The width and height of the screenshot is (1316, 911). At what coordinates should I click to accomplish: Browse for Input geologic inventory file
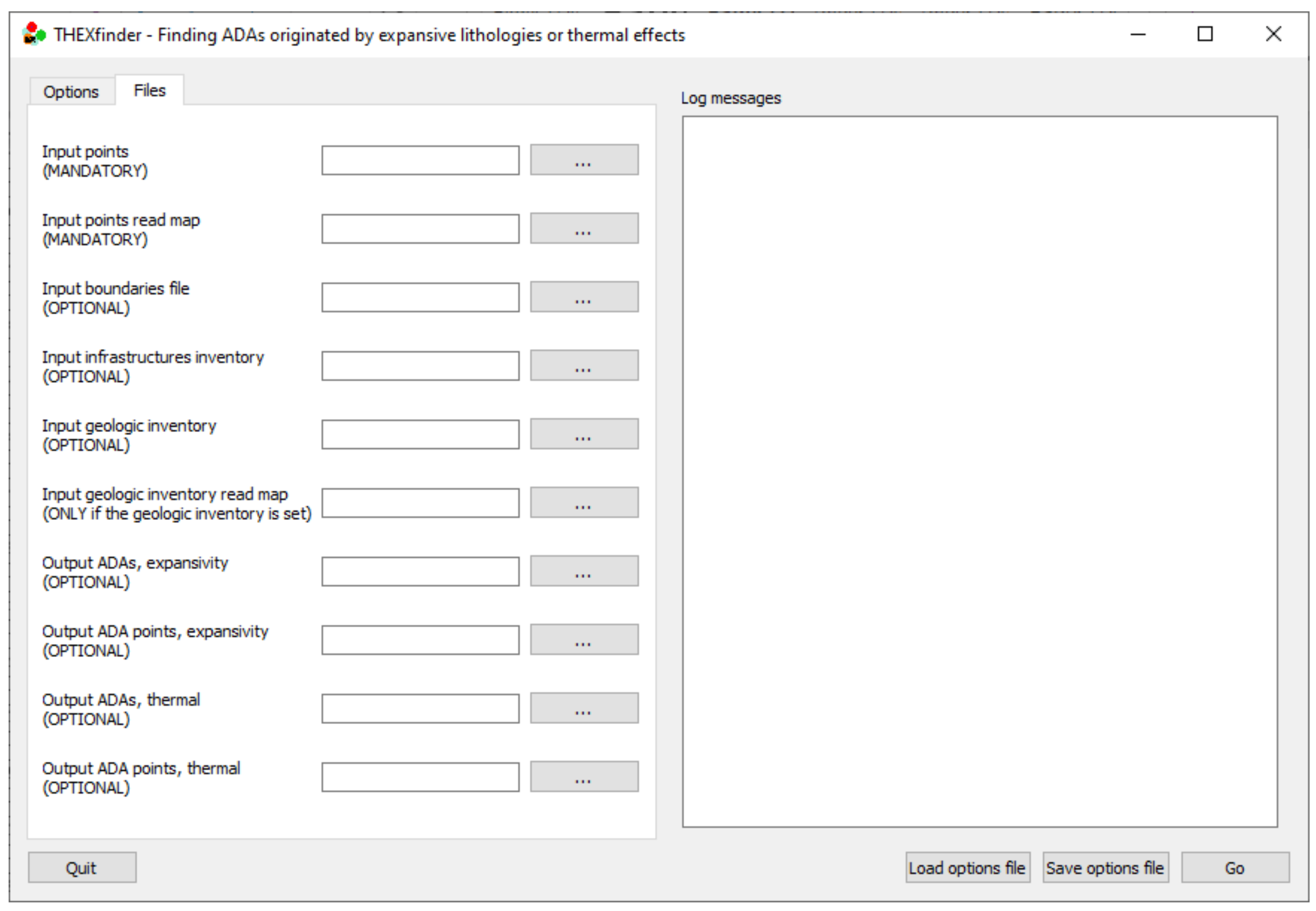pyautogui.click(x=584, y=434)
